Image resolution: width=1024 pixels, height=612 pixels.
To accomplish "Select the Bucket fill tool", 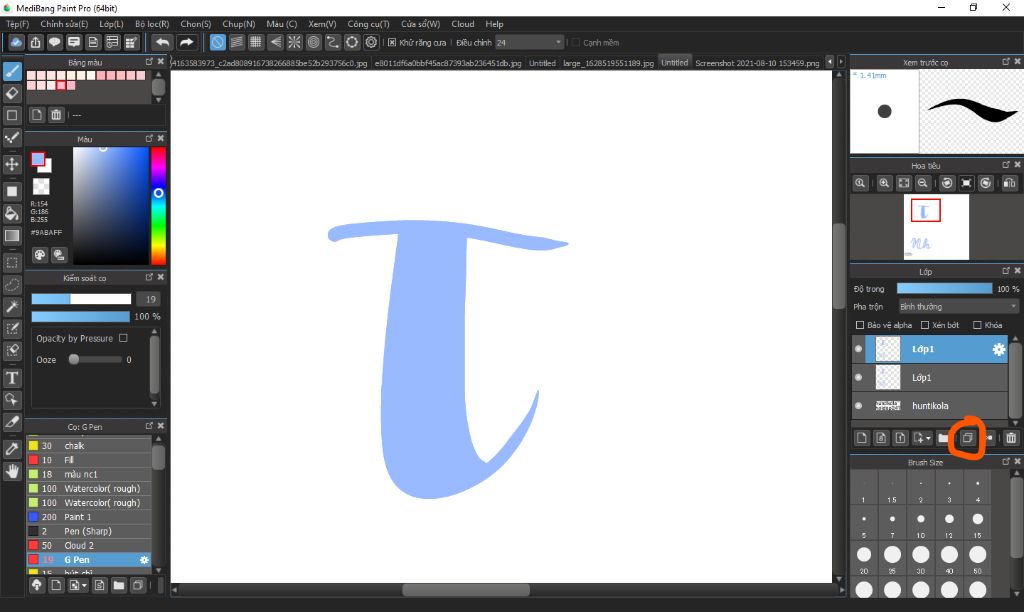I will click(x=12, y=213).
